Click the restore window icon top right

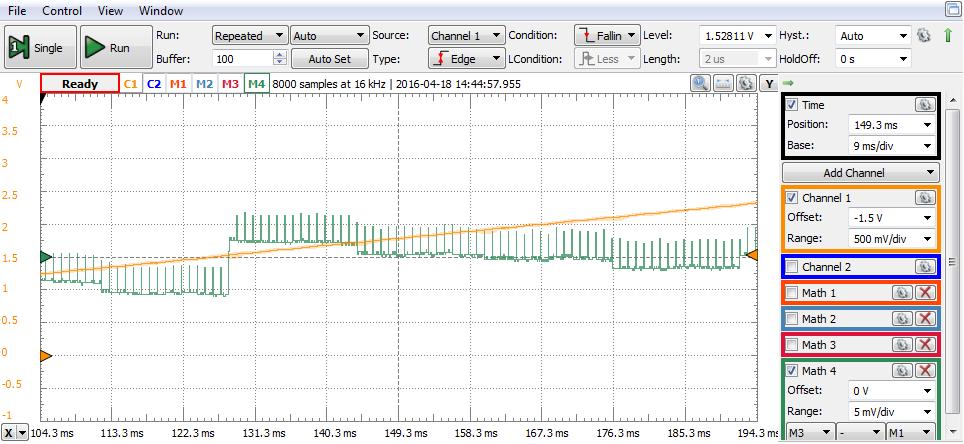[x=952, y=9]
